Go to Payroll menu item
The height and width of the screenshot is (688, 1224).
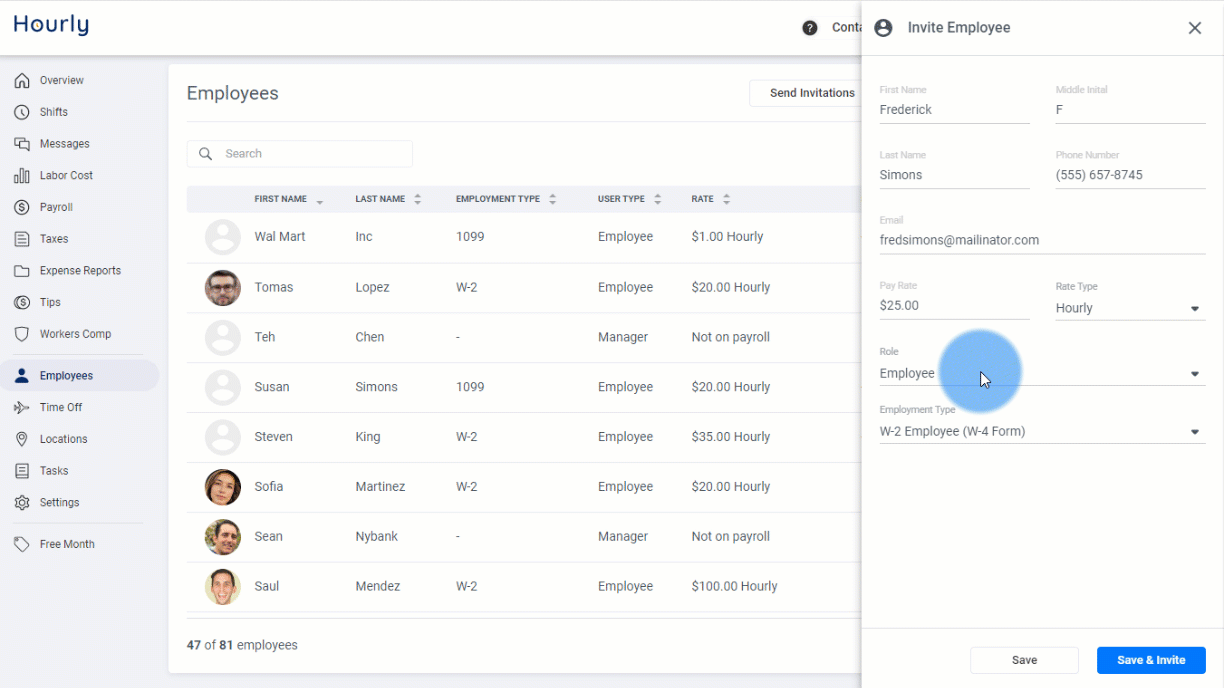[56, 207]
